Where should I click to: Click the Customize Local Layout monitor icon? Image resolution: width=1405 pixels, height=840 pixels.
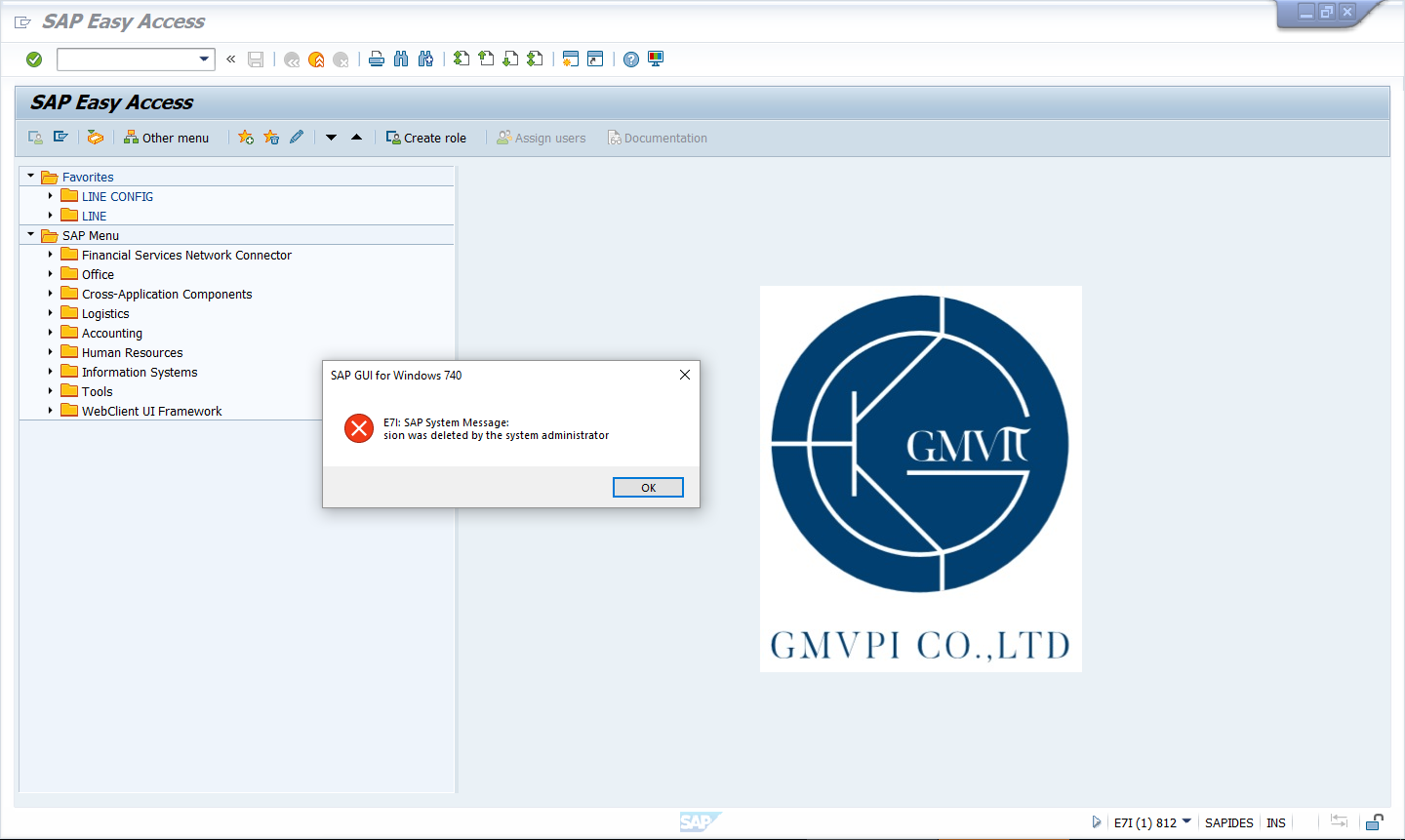(x=656, y=60)
